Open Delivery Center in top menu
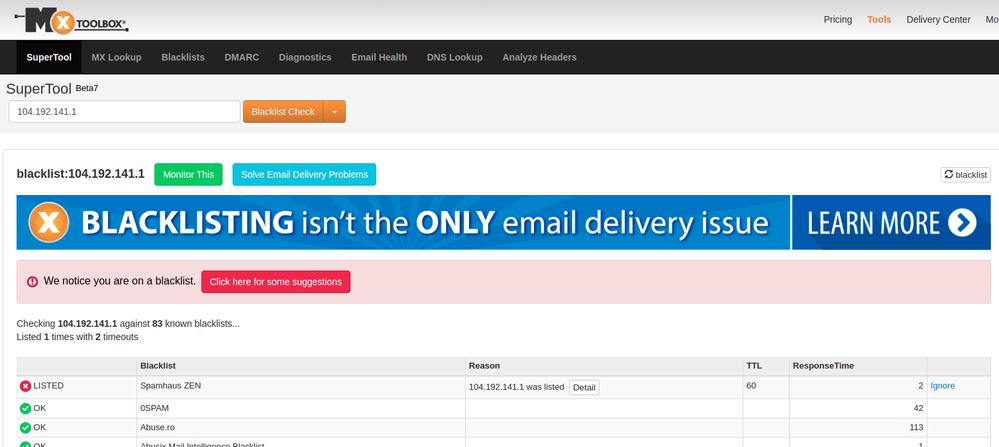Screen dimensions: 999x447 tap(938, 20)
